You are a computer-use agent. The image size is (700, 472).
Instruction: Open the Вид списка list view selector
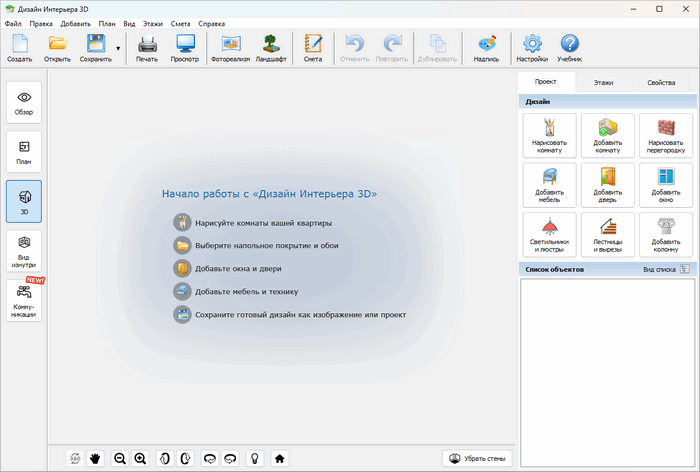tap(666, 269)
